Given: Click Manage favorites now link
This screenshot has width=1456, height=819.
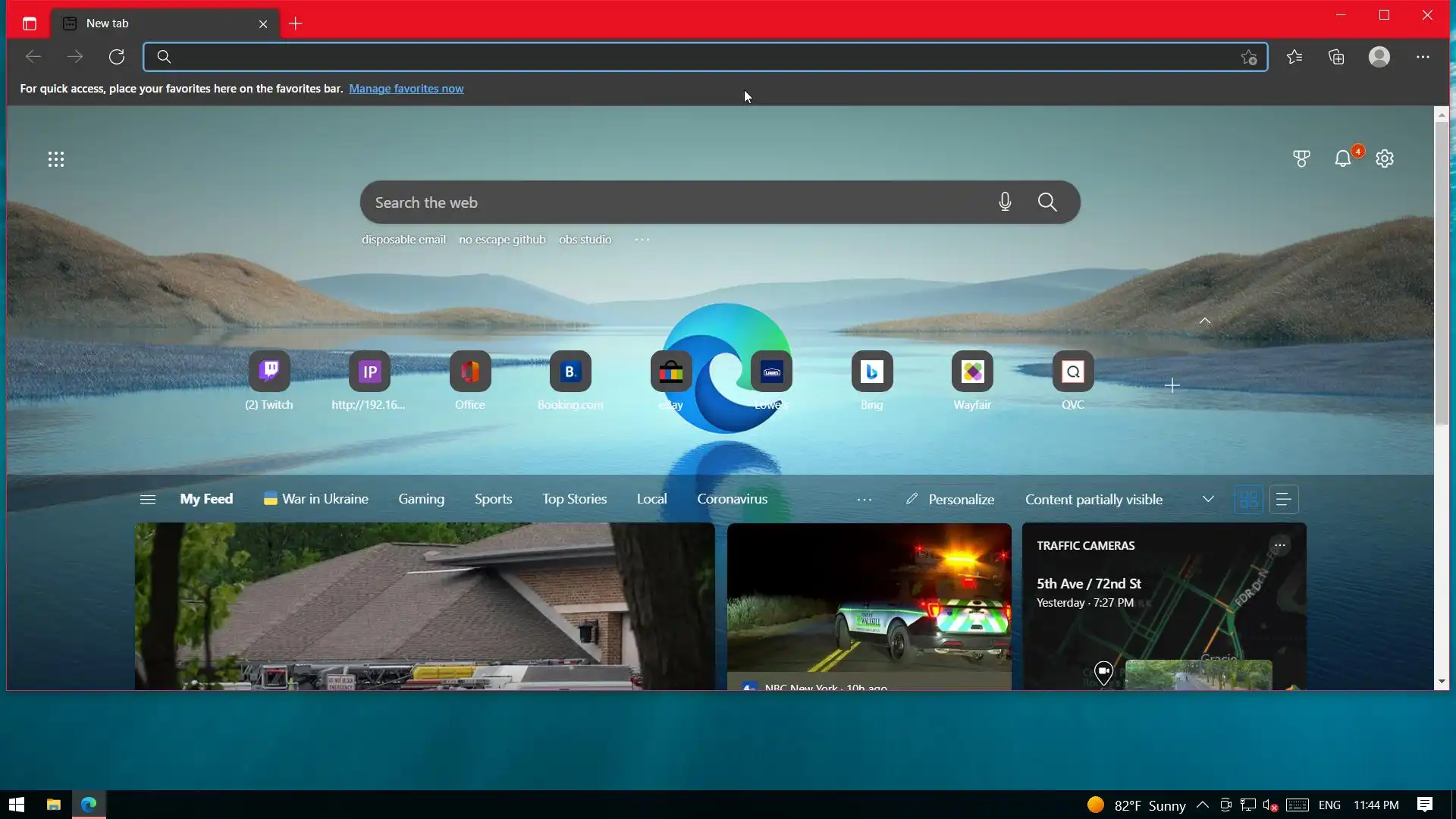Looking at the screenshot, I should pyautogui.click(x=406, y=89).
